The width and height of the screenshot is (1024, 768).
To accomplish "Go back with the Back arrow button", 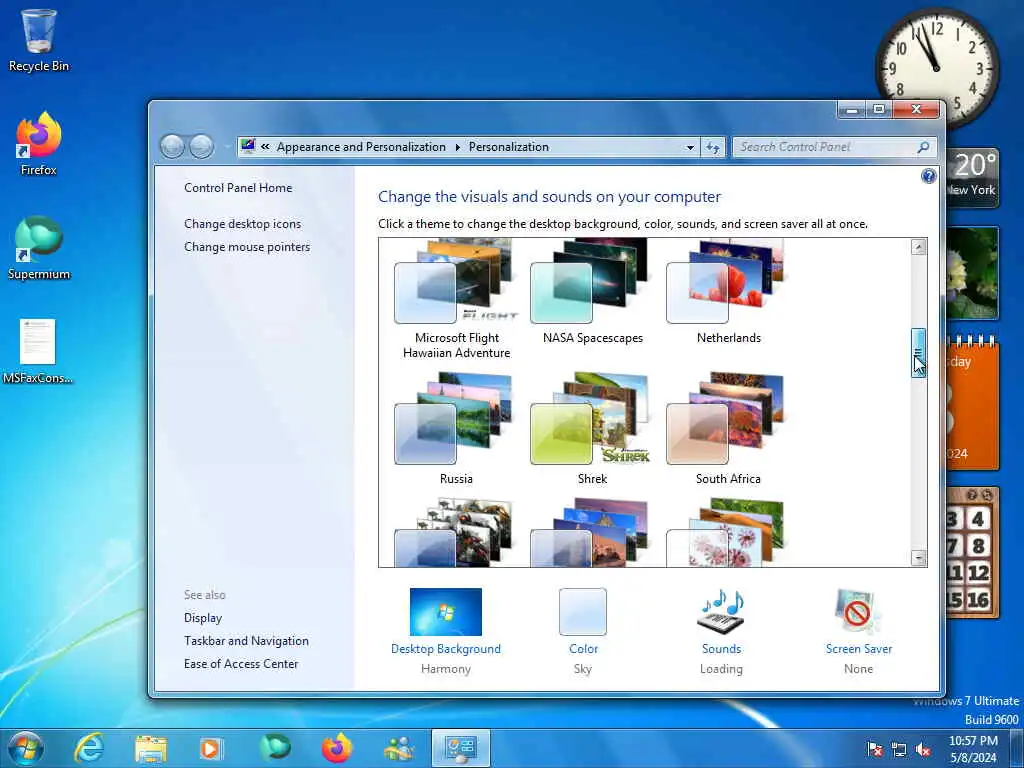I will pyautogui.click(x=172, y=147).
